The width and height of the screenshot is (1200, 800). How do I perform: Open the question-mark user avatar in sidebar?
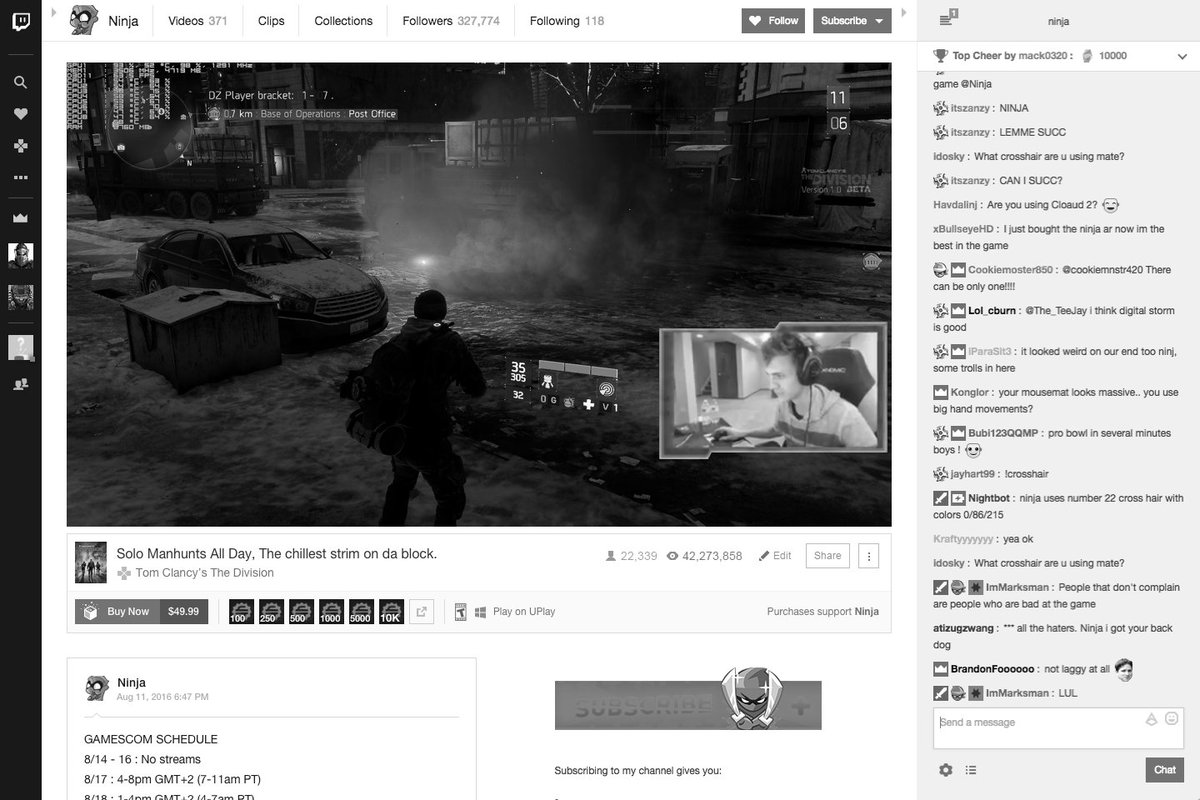(20, 347)
